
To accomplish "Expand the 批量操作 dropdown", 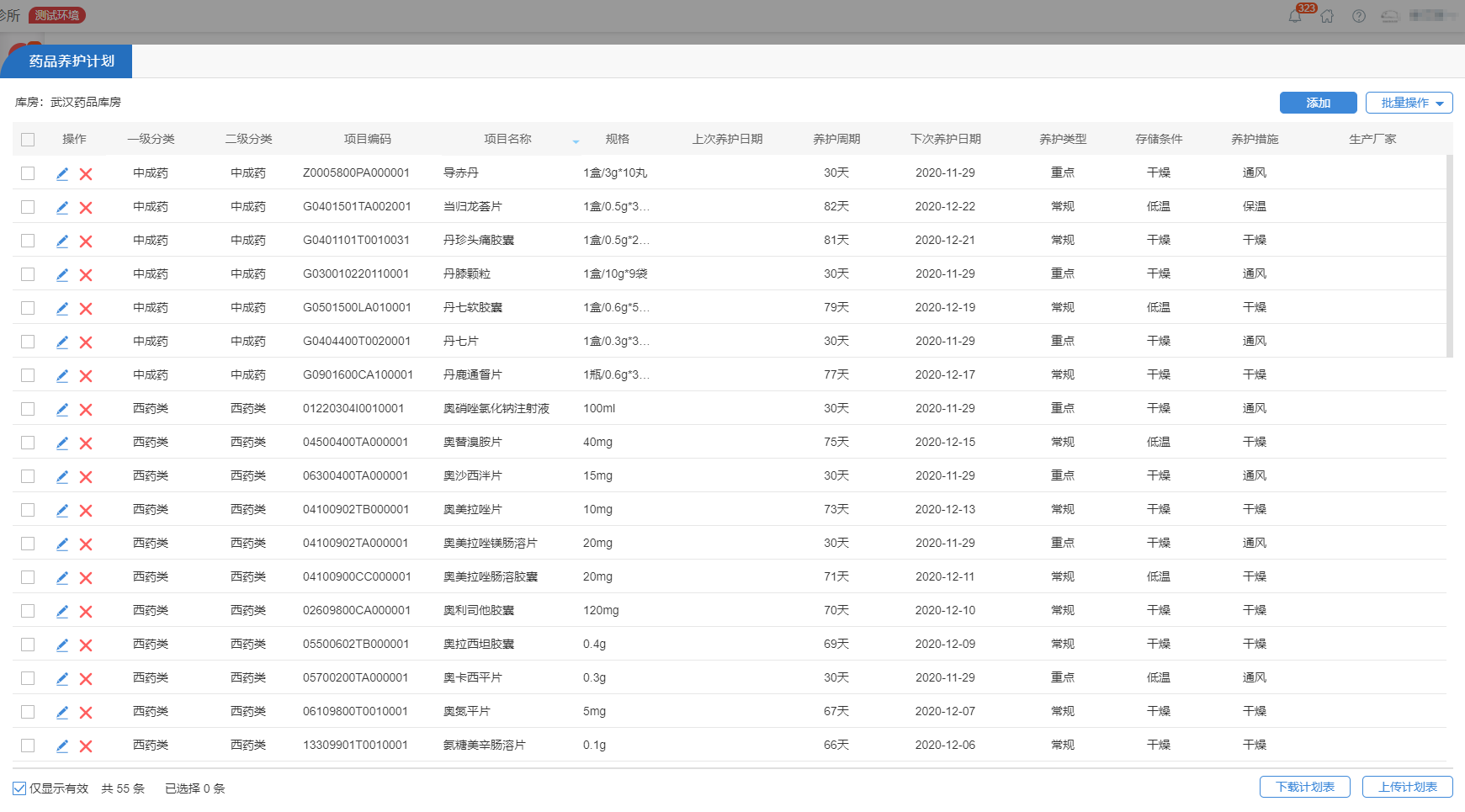I will pyautogui.click(x=1409, y=103).
